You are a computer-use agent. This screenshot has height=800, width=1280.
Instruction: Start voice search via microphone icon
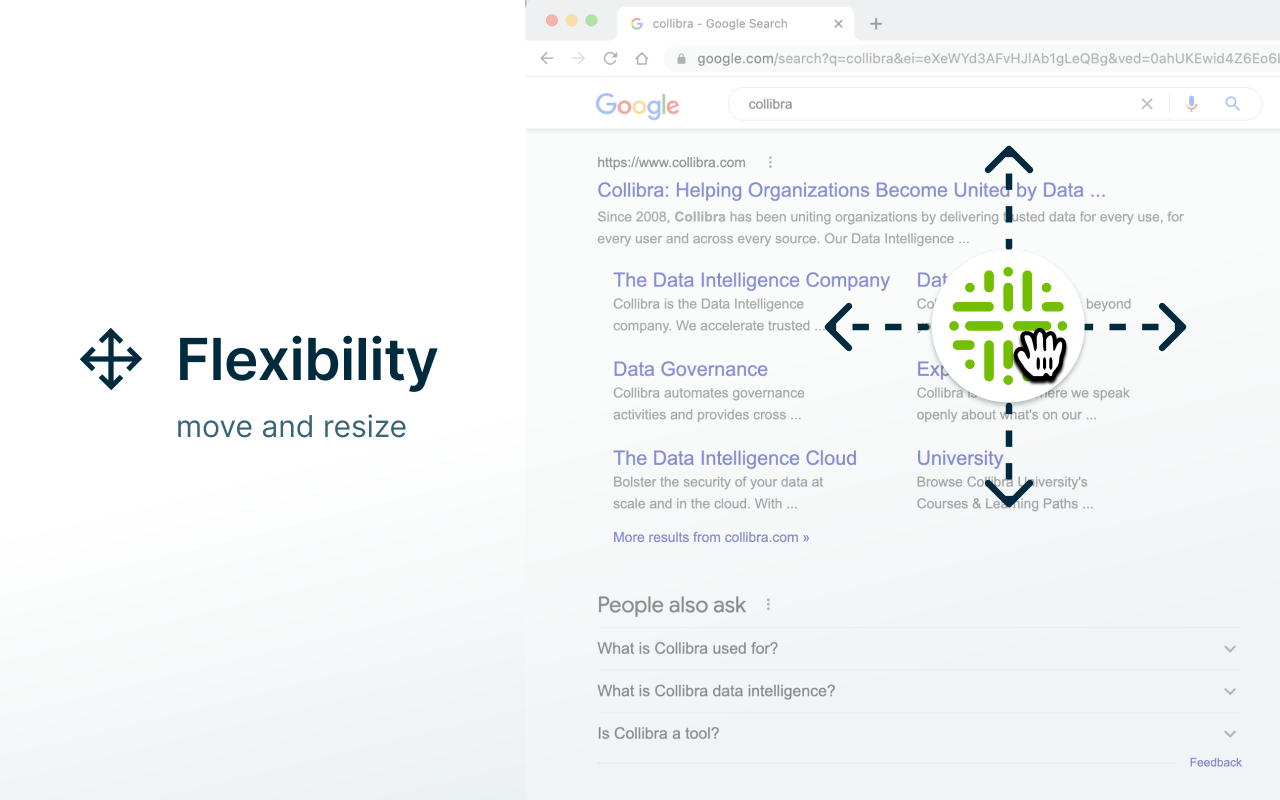[x=1191, y=104]
